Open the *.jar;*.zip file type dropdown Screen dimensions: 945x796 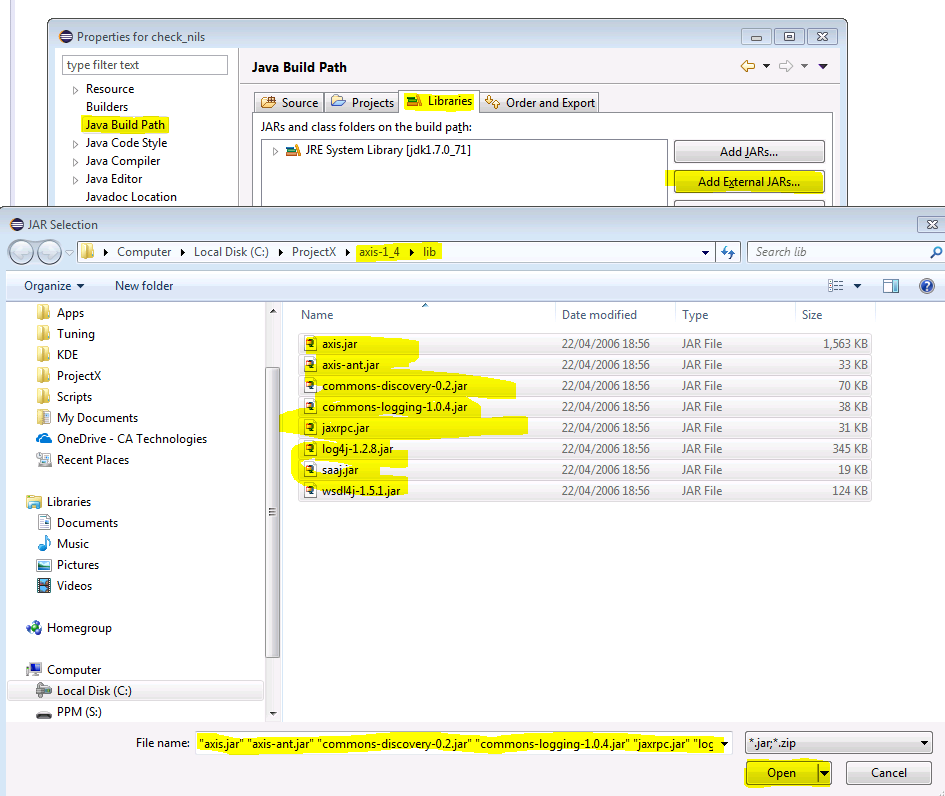(924, 744)
